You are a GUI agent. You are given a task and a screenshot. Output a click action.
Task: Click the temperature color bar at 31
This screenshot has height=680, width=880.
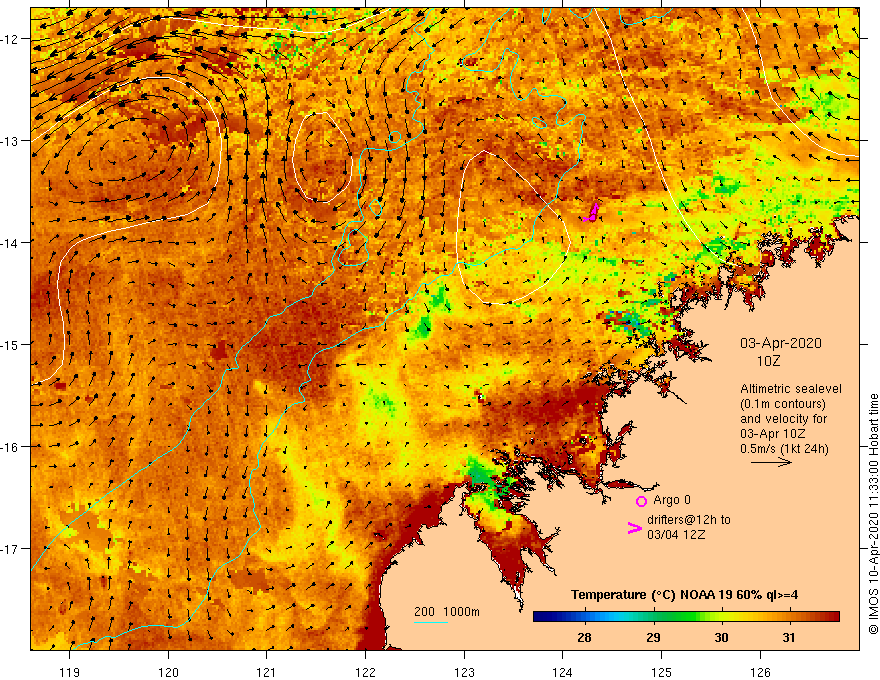click(x=789, y=617)
